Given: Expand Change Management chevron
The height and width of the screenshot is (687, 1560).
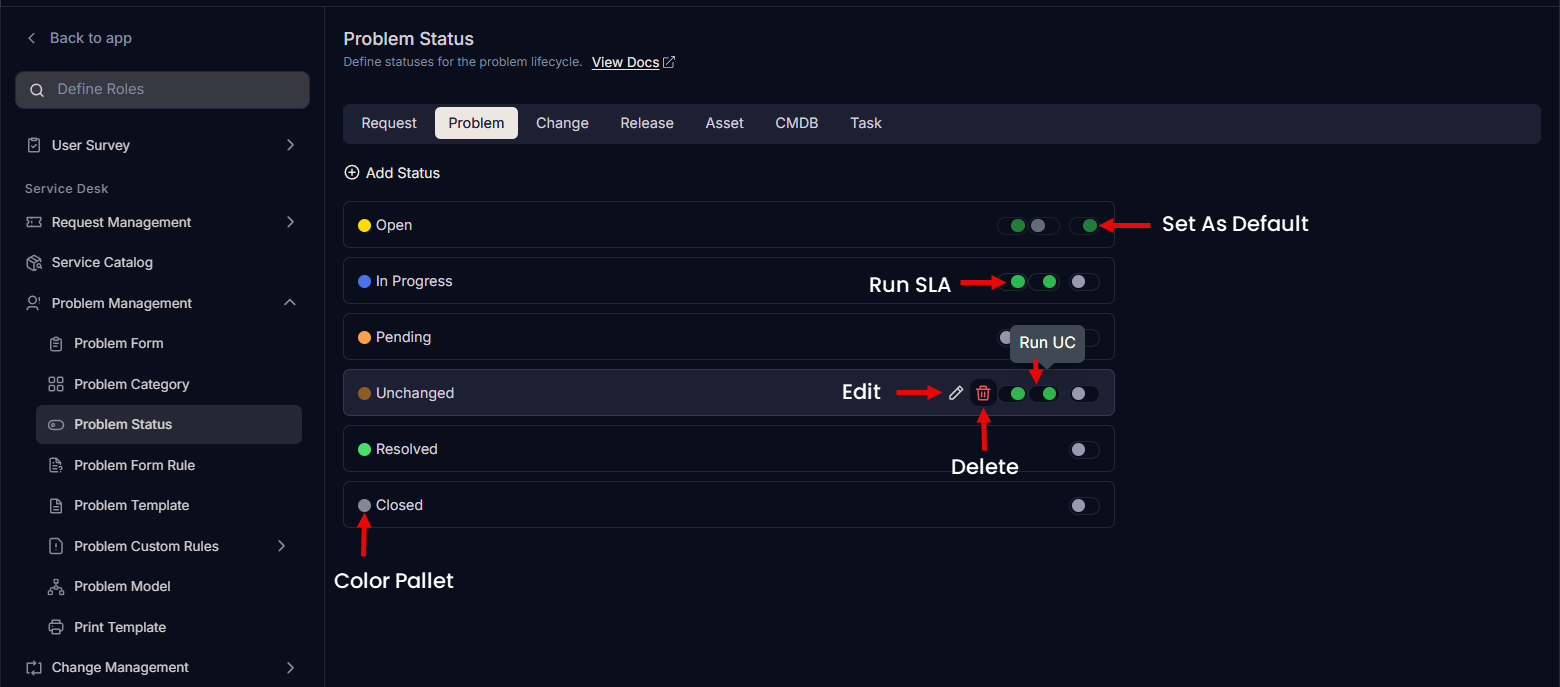Looking at the screenshot, I should click(290, 667).
